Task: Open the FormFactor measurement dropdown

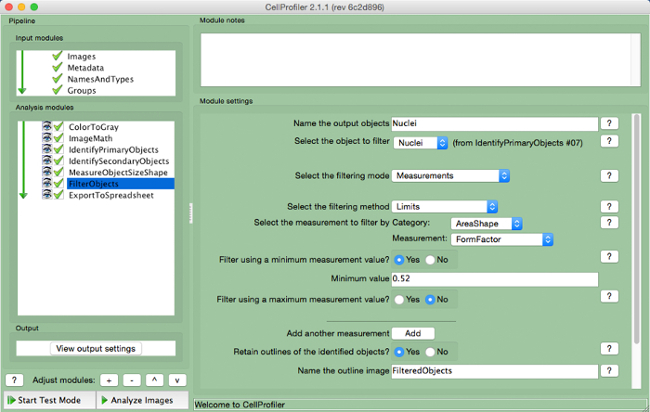Action: (x=502, y=239)
